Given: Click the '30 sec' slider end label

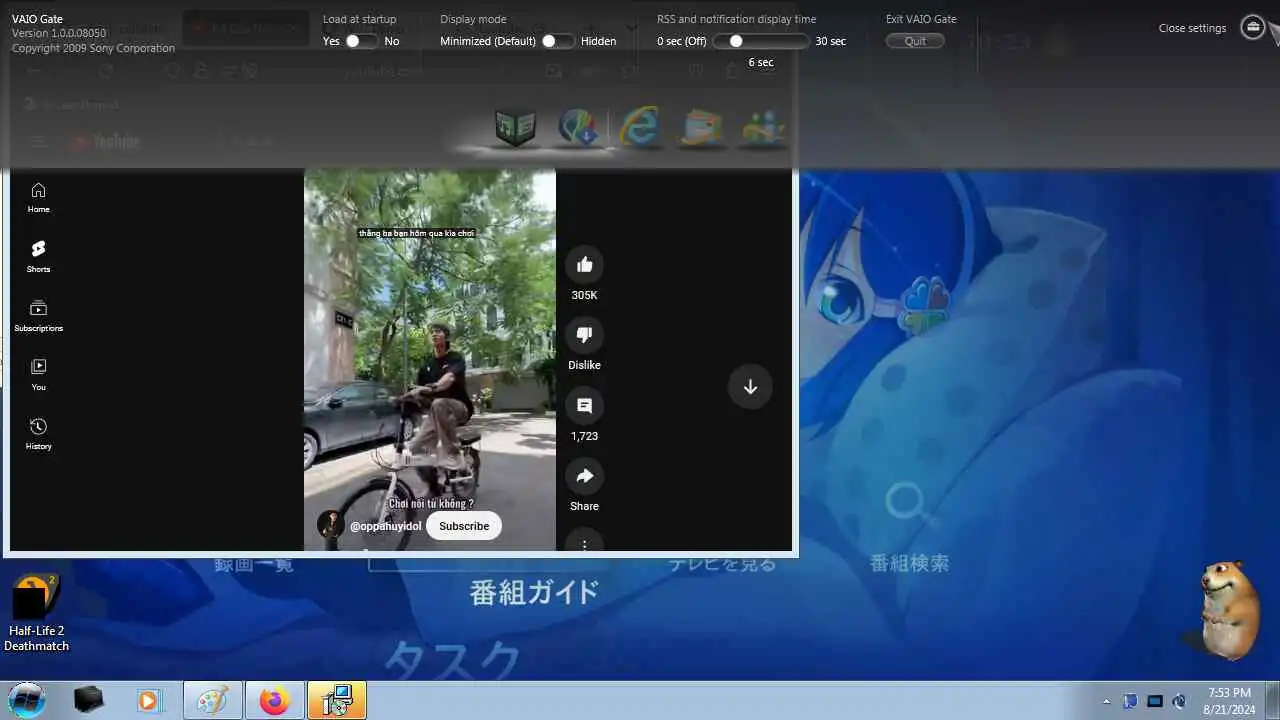Looking at the screenshot, I should (830, 41).
